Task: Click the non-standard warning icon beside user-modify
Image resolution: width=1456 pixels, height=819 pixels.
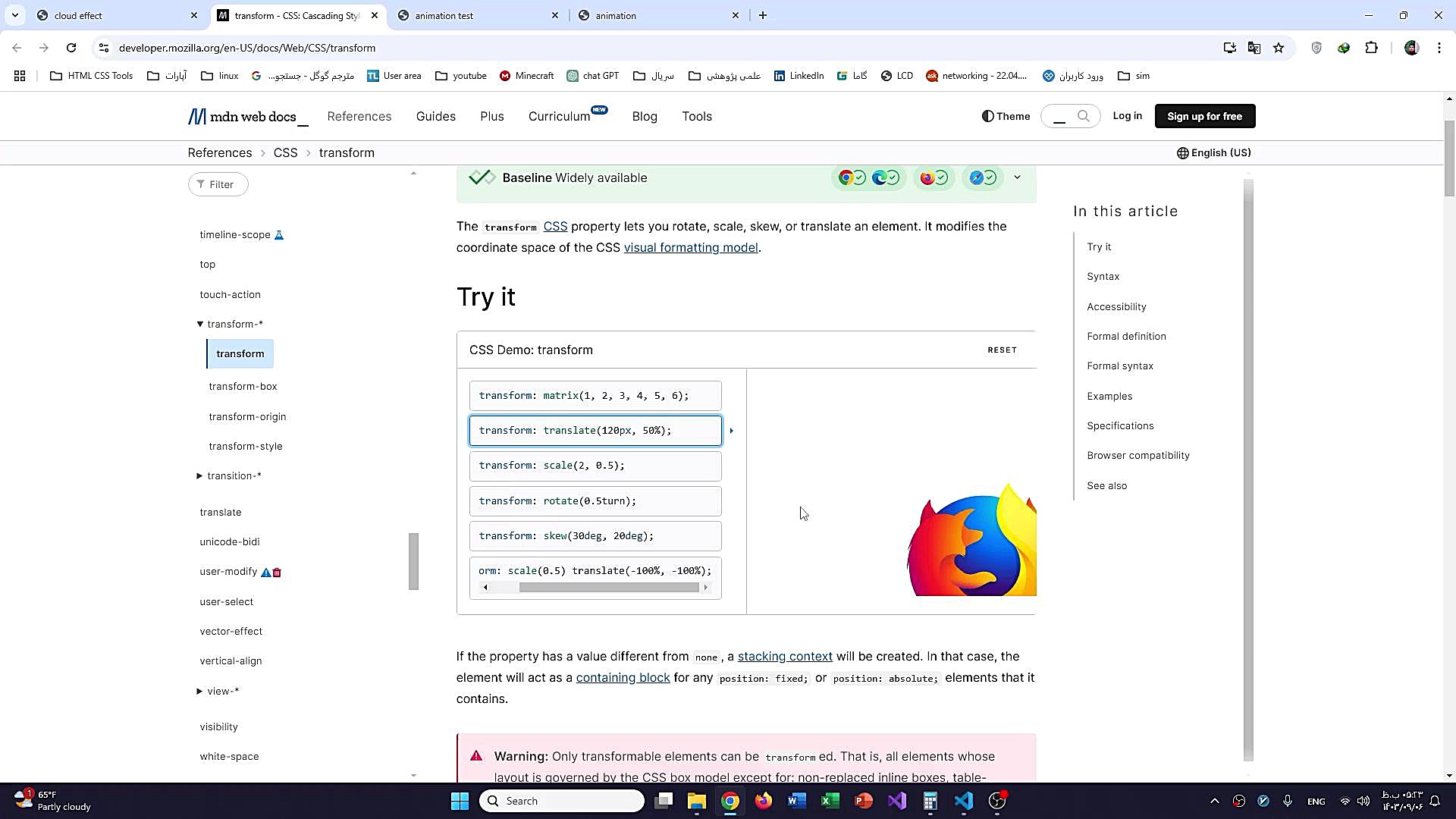Action: coord(265,572)
